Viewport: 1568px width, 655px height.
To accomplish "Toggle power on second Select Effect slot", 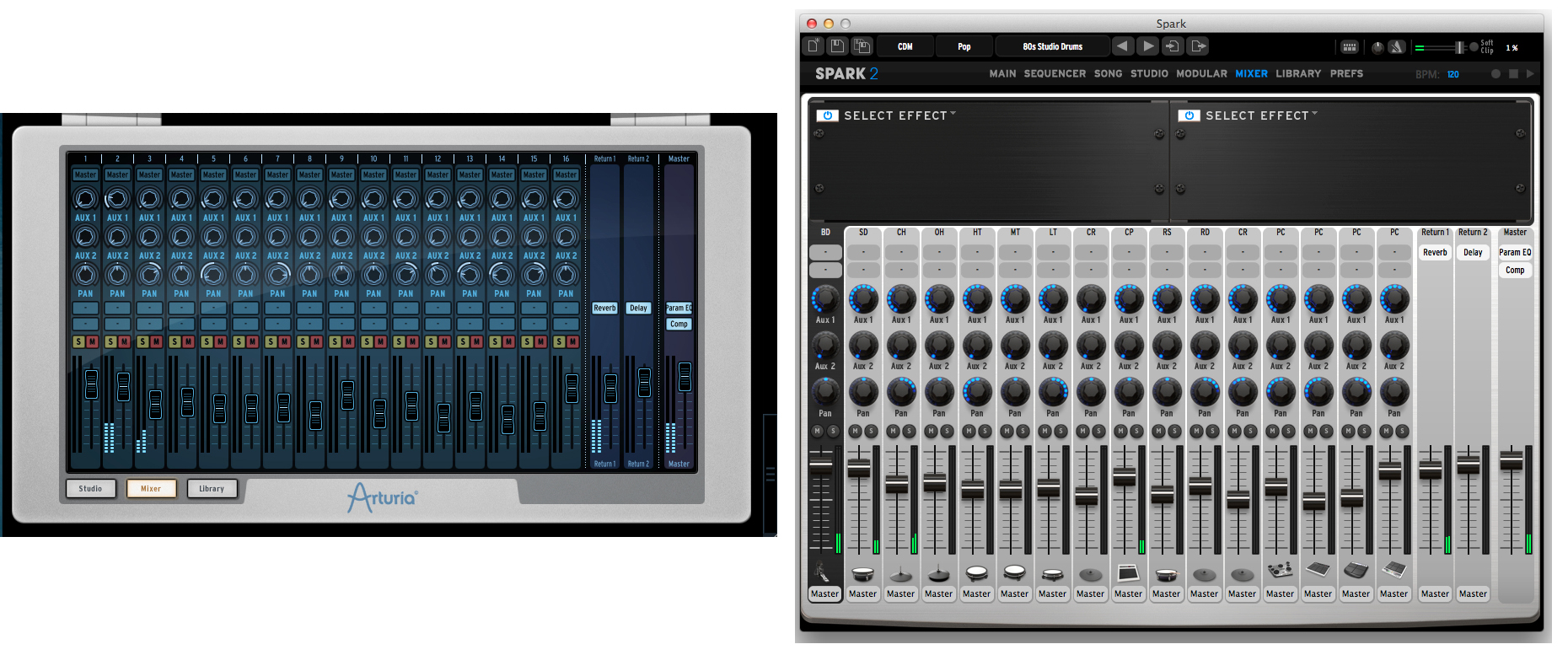I will (x=1189, y=115).
